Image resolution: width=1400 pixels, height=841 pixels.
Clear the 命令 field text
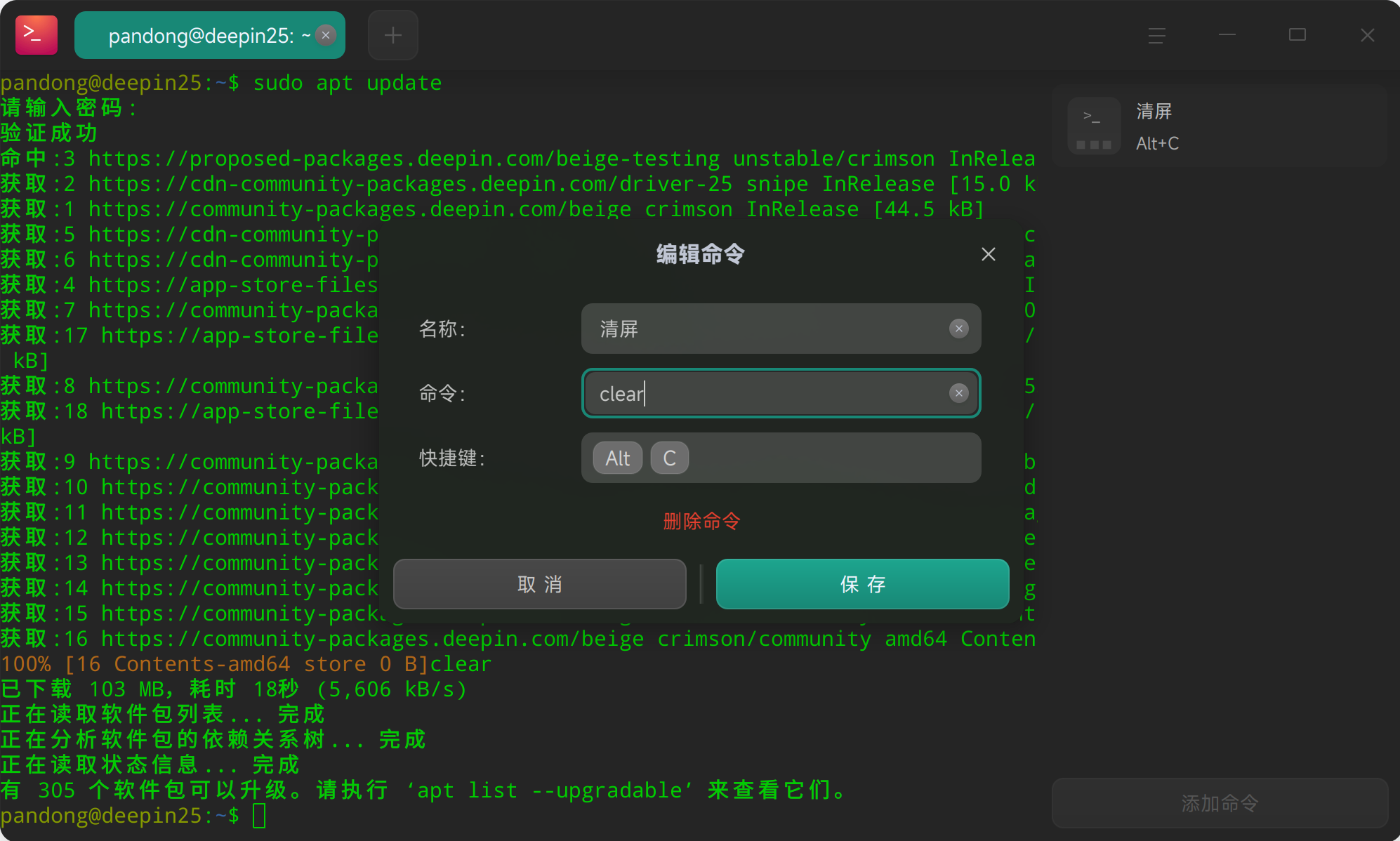(959, 393)
